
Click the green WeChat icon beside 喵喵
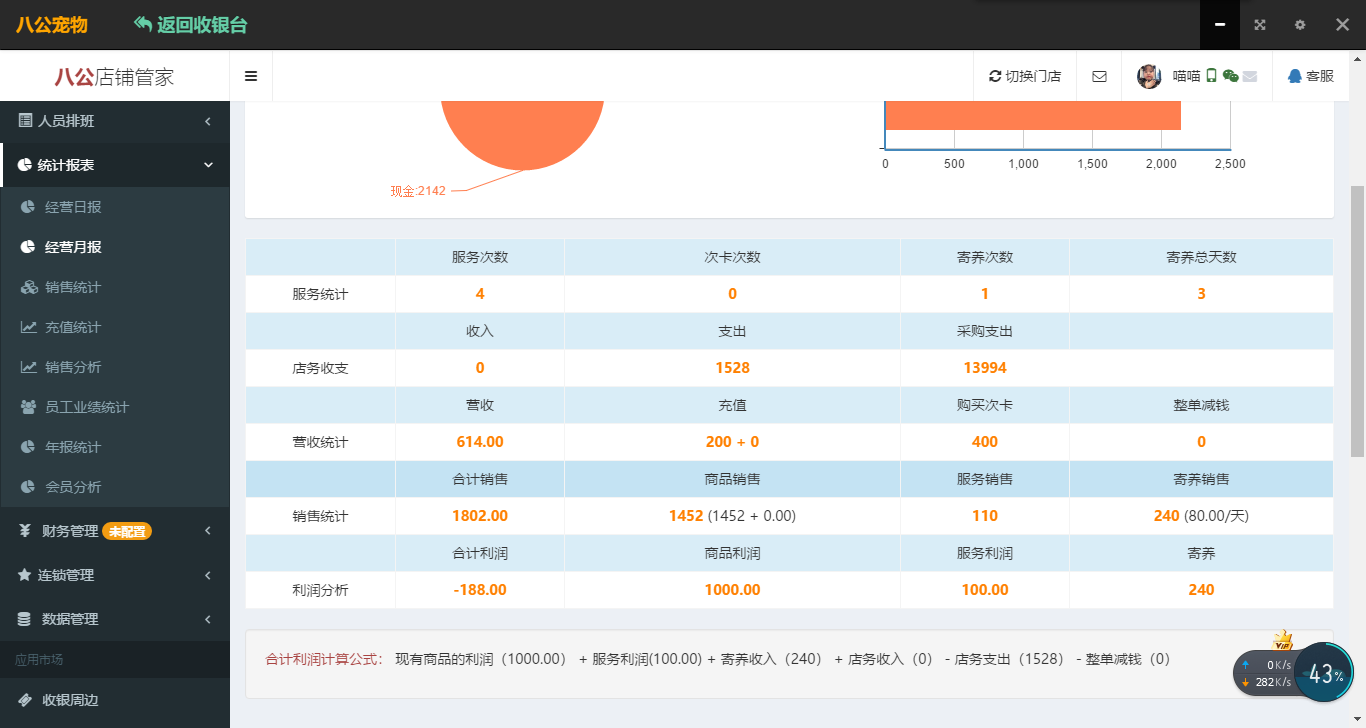tap(1230, 76)
